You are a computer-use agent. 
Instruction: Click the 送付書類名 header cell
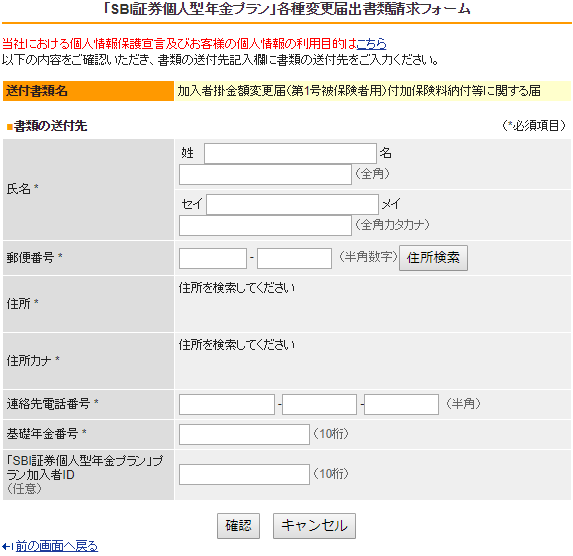coord(88,91)
